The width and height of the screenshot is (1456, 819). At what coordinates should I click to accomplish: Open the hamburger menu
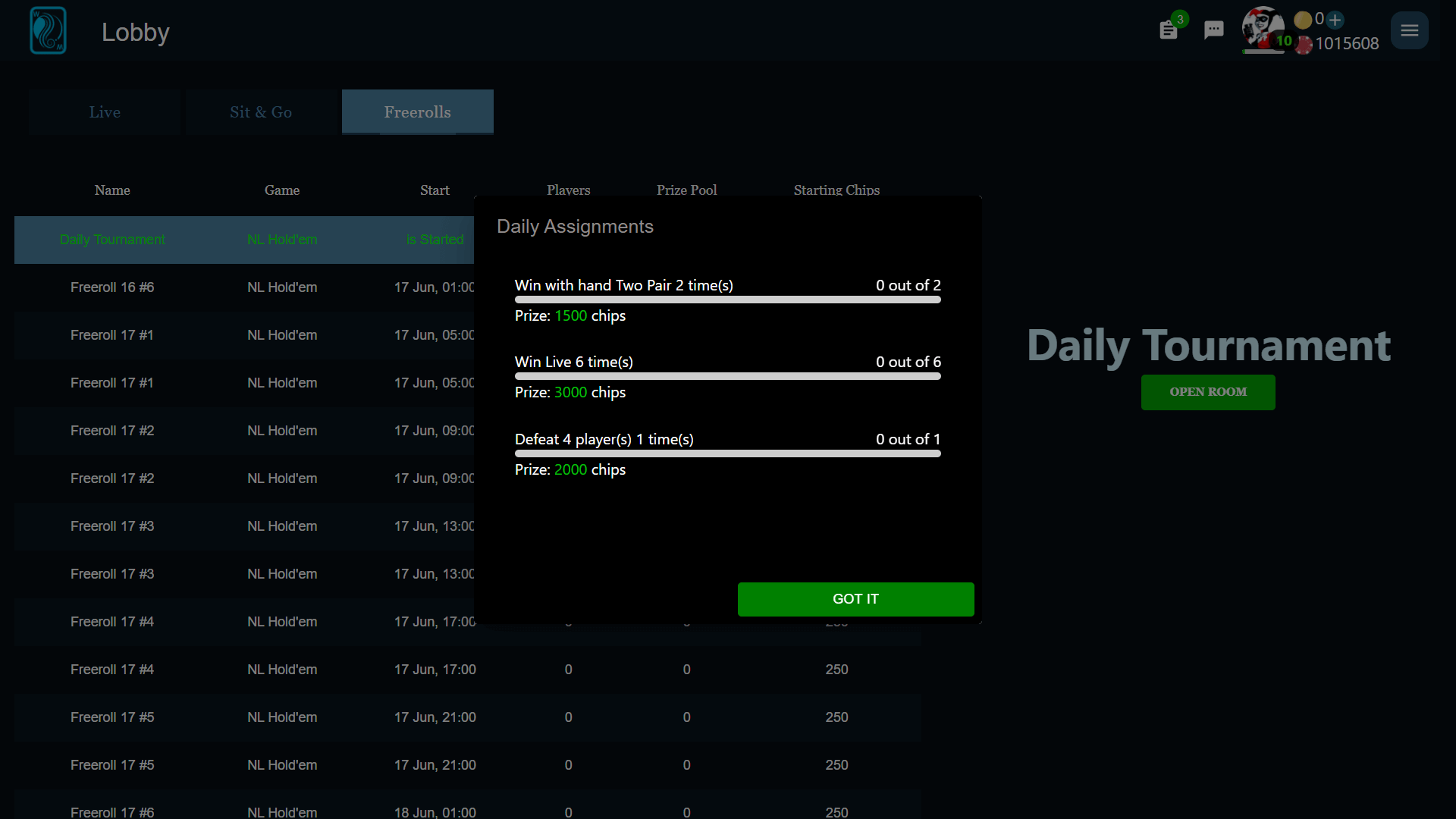(1409, 30)
